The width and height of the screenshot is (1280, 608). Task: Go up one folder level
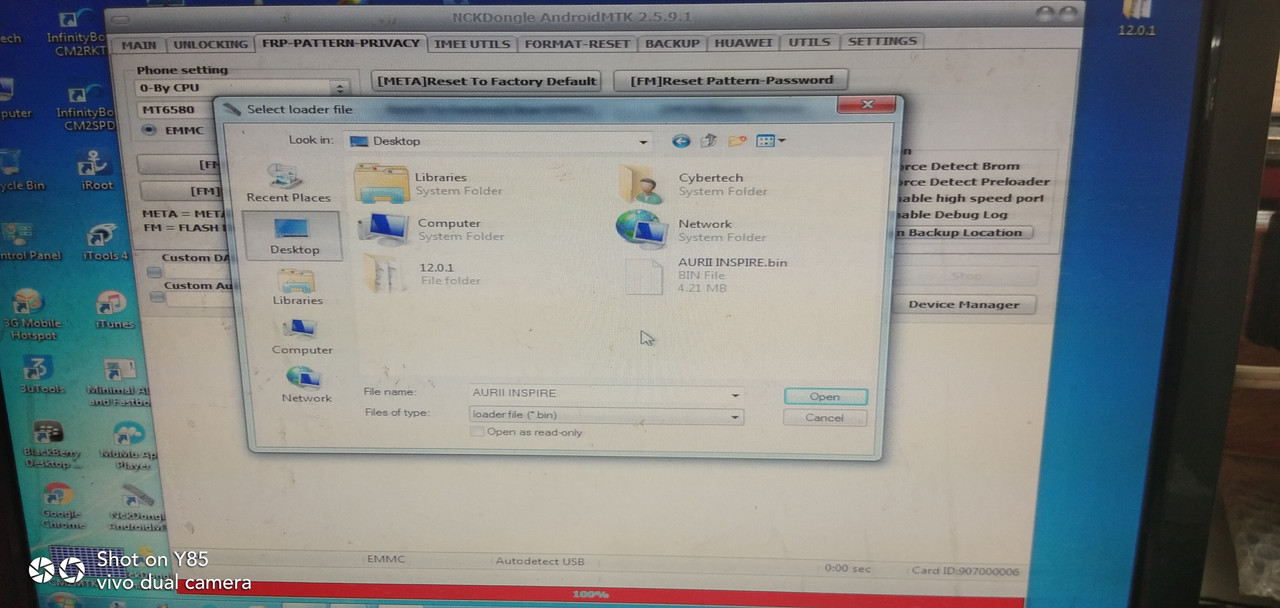click(x=709, y=141)
